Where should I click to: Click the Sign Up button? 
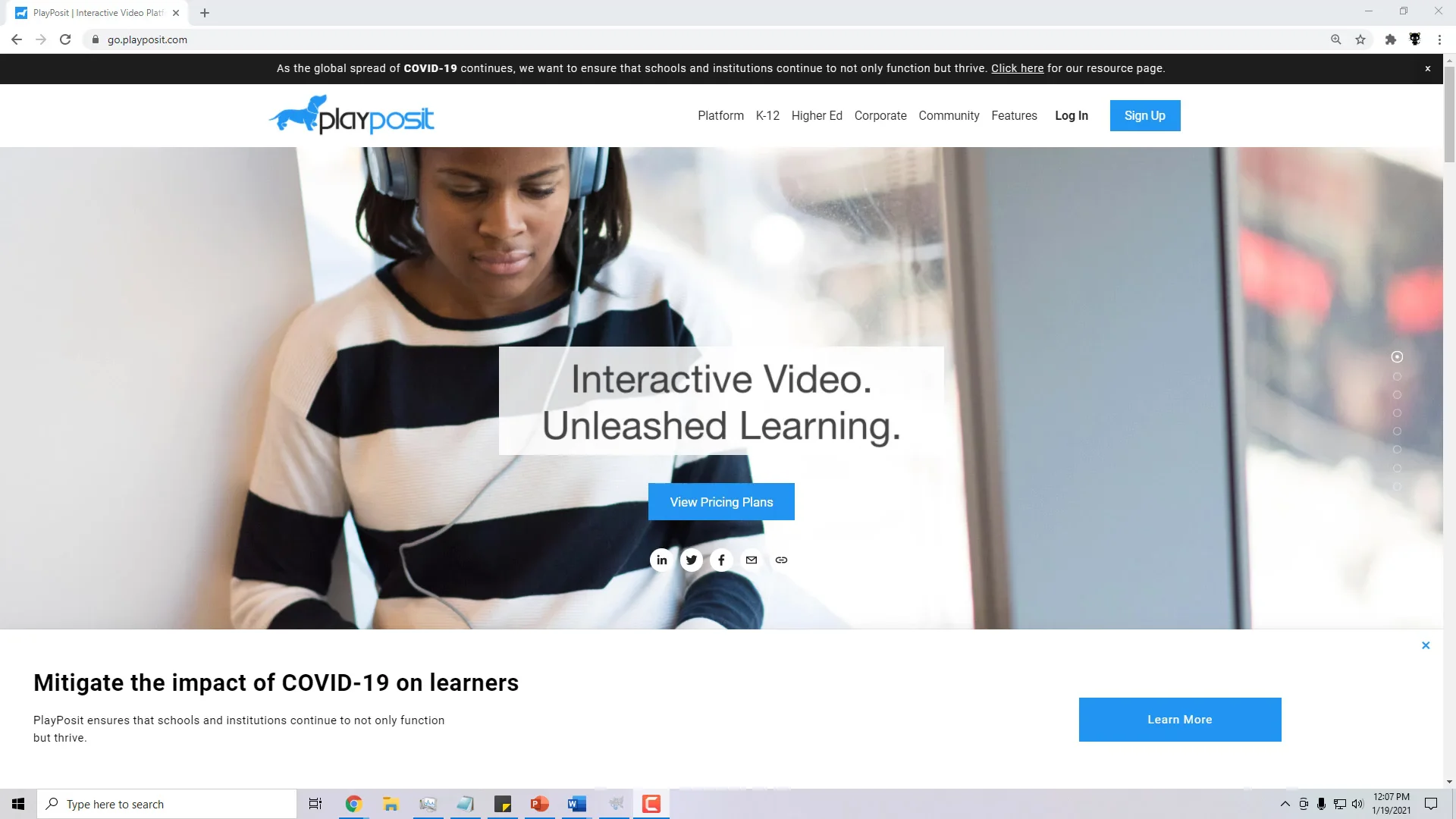point(1145,115)
